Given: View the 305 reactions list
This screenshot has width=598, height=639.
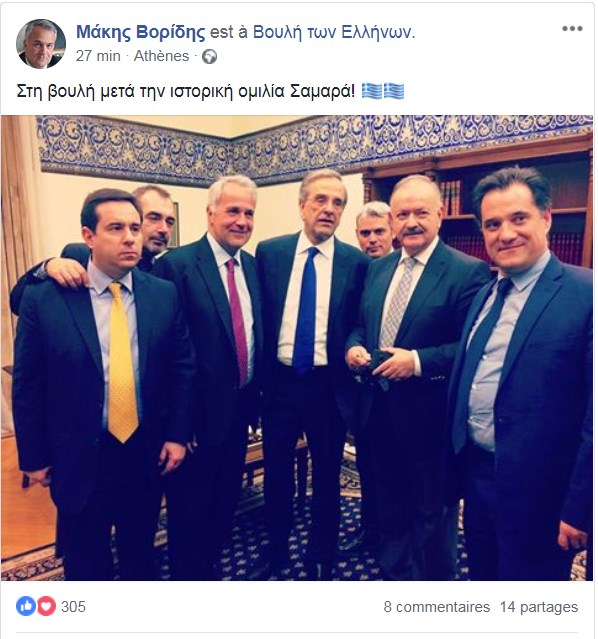Looking at the screenshot, I should [73, 606].
